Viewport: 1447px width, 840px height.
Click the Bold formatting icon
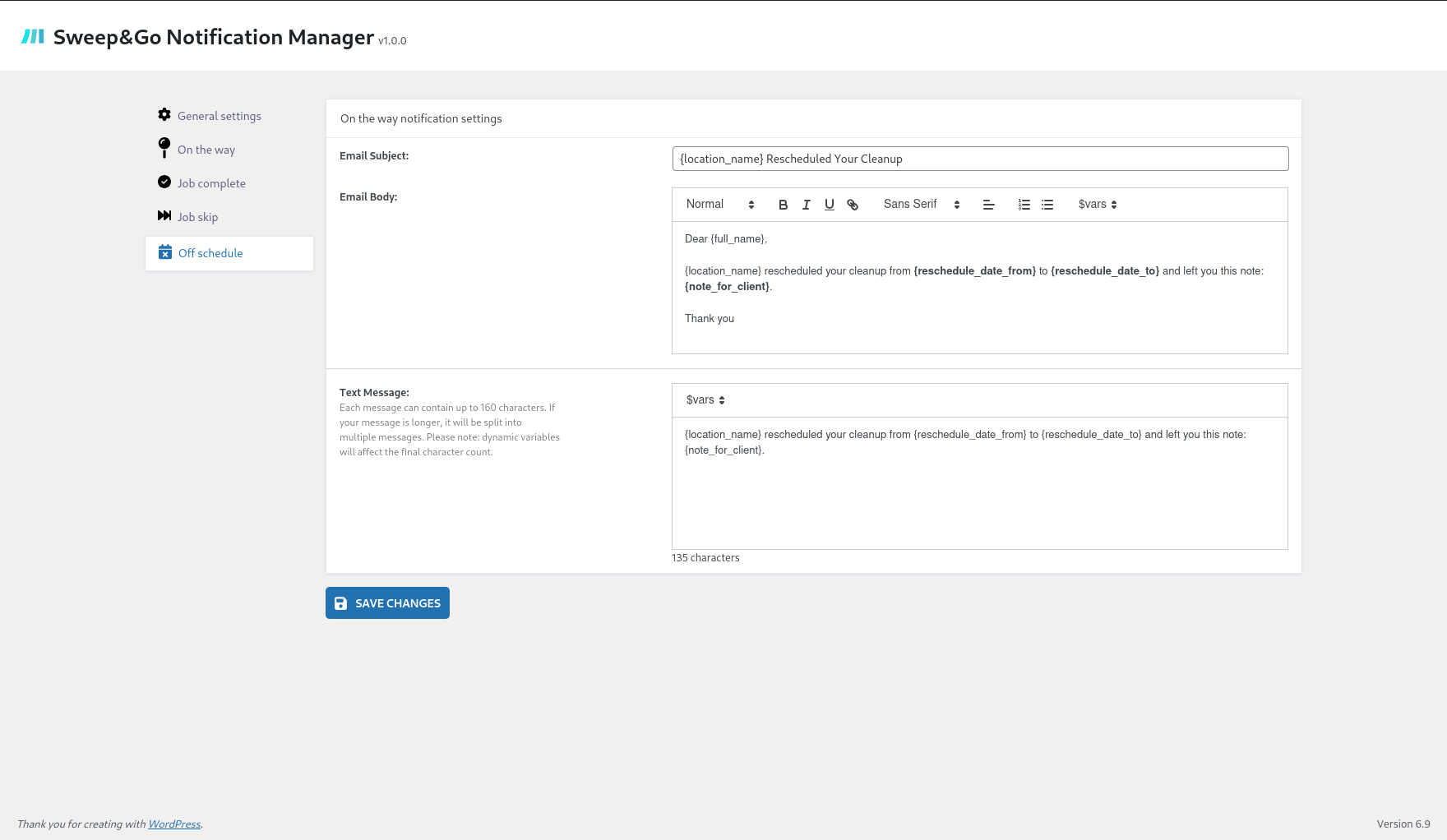coord(783,205)
